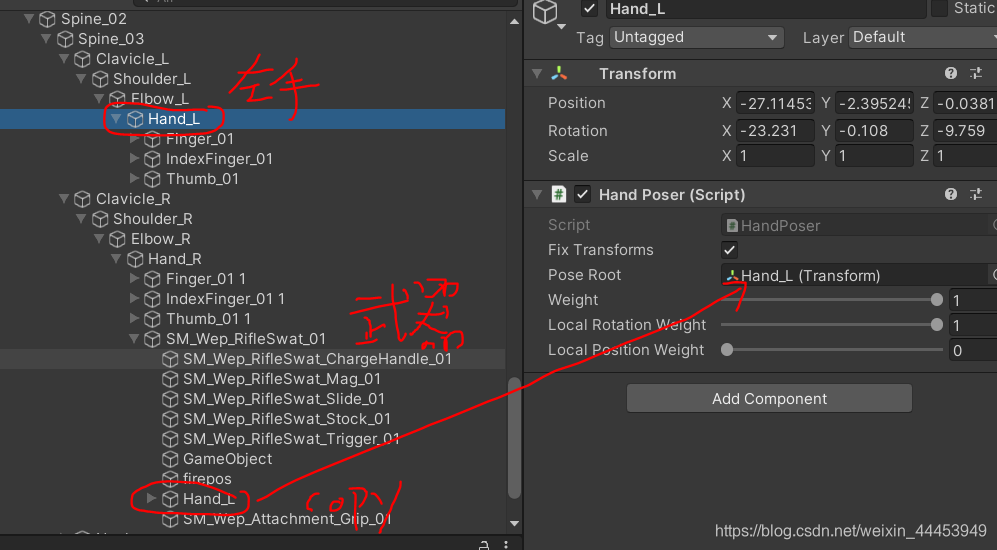Select Finger_01 under Hand_L
This screenshot has height=550, width=997.
[200, 139]
